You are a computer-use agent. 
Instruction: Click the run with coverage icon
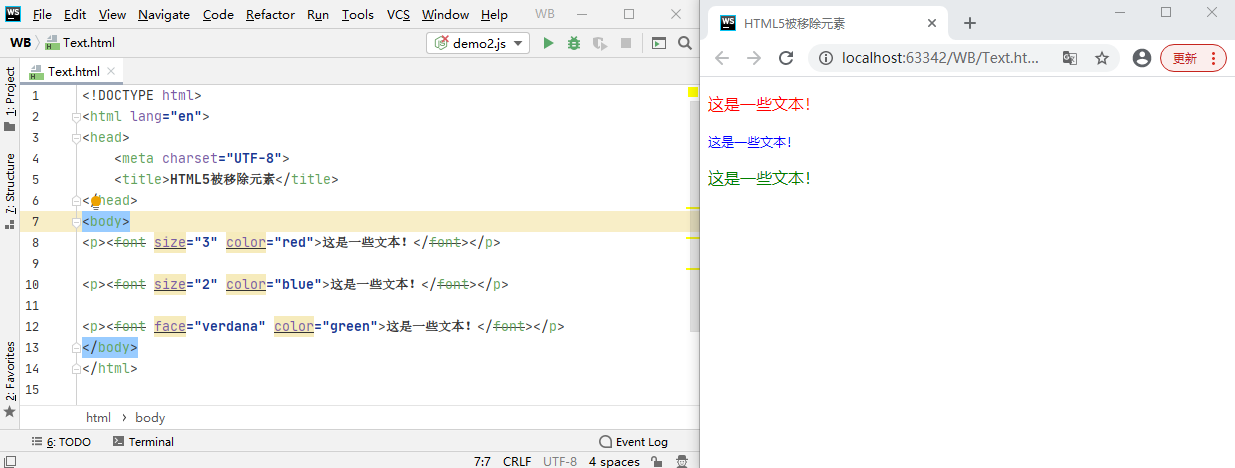click(600, 43)
